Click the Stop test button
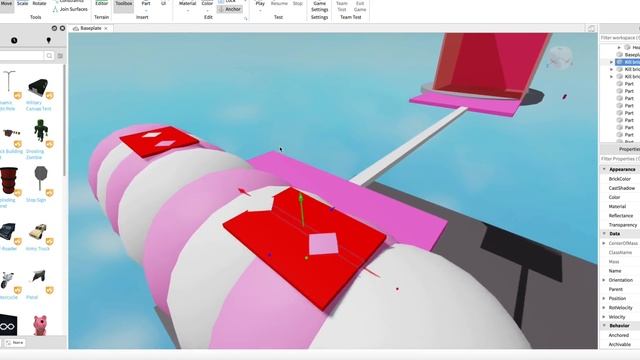 click(x=298, y=4)
